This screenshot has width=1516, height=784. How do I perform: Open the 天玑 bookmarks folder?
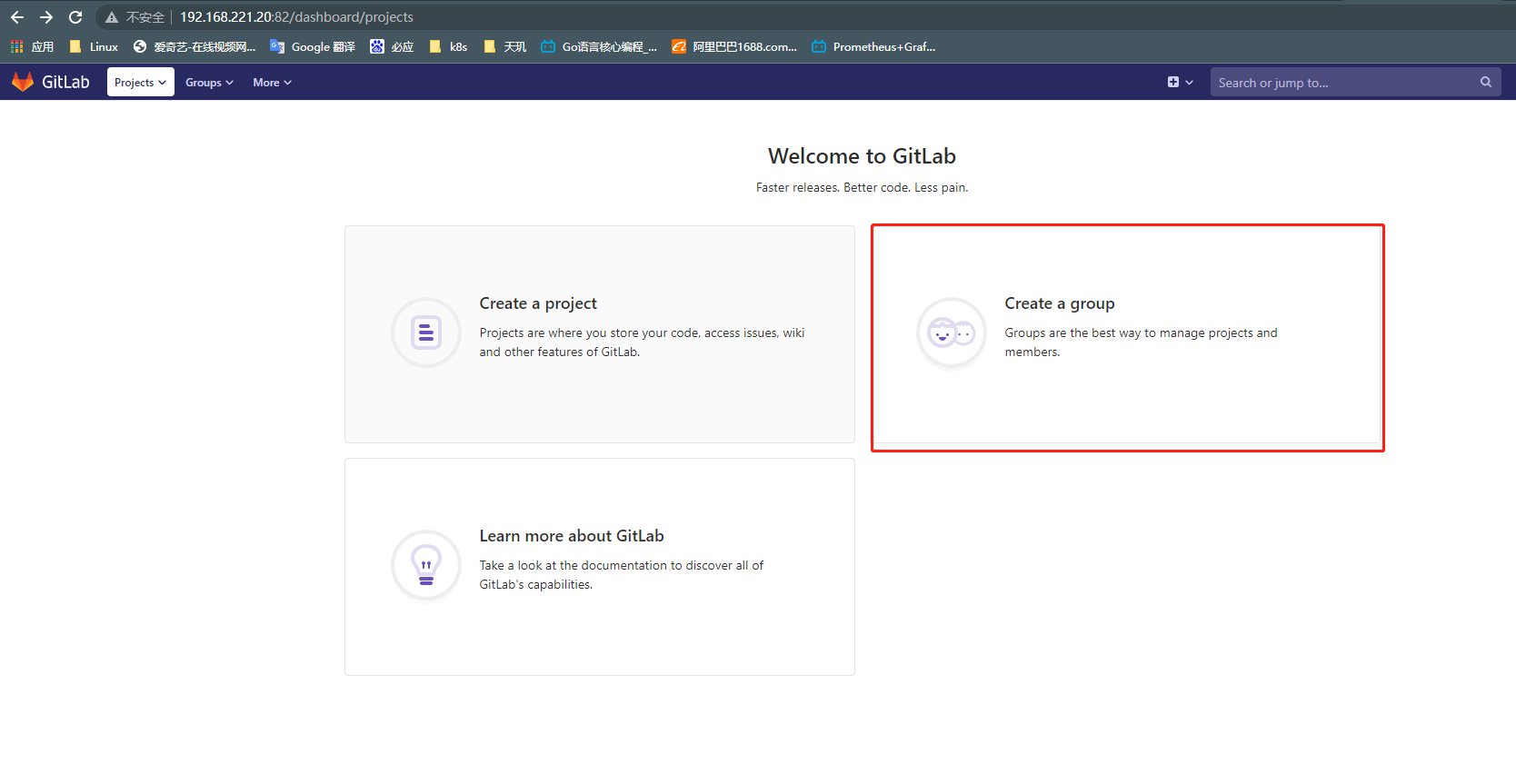tap(505, 46)
